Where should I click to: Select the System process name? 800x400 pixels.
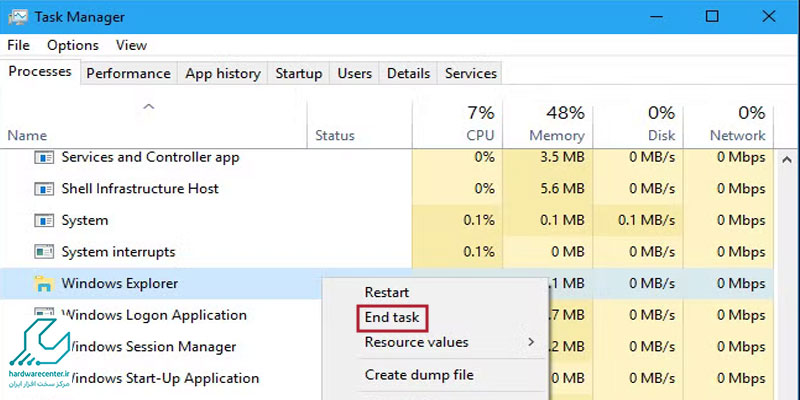[x=85, y=221]
